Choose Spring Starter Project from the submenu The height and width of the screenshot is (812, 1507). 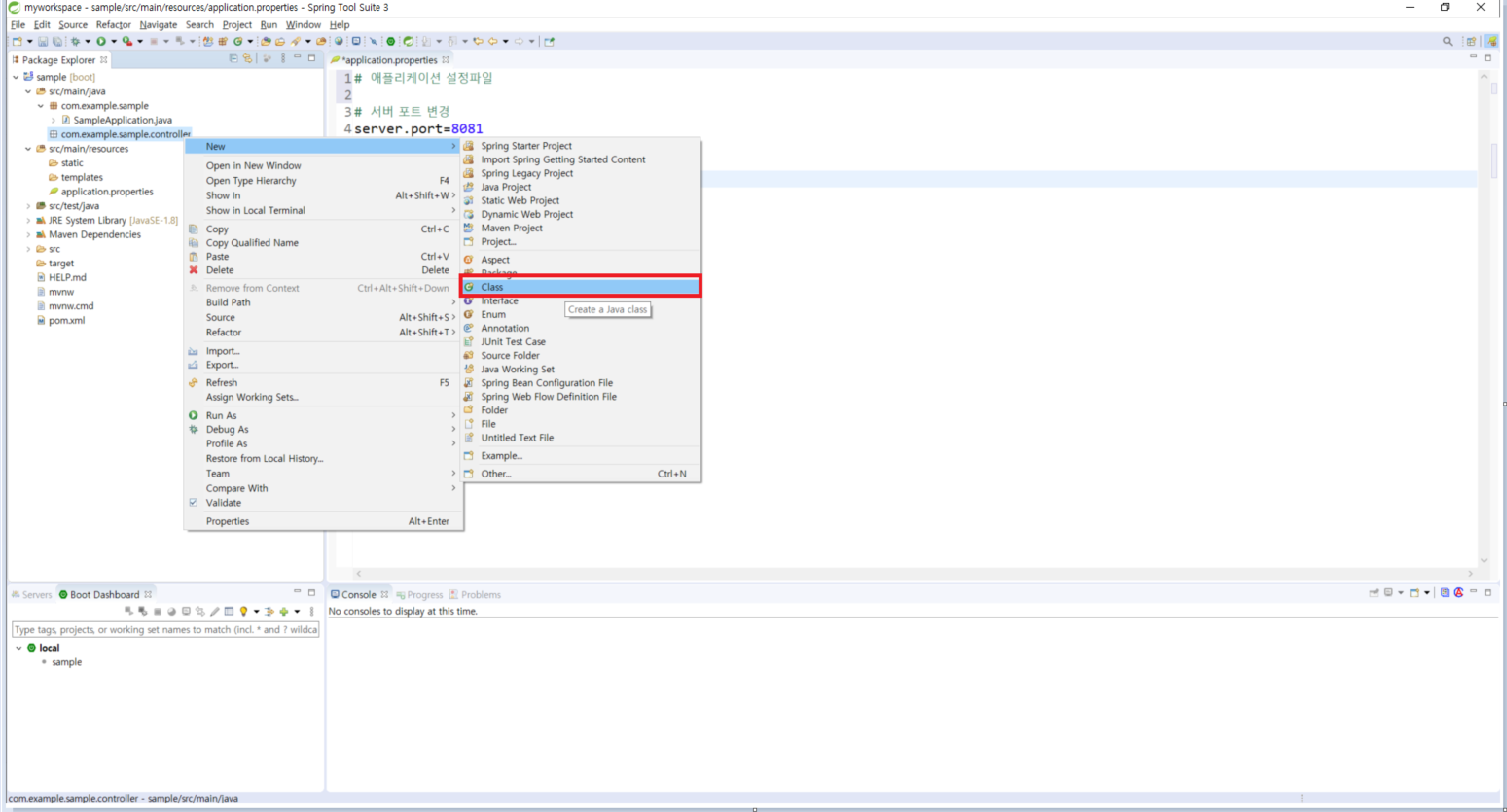[x=580, y=146]
